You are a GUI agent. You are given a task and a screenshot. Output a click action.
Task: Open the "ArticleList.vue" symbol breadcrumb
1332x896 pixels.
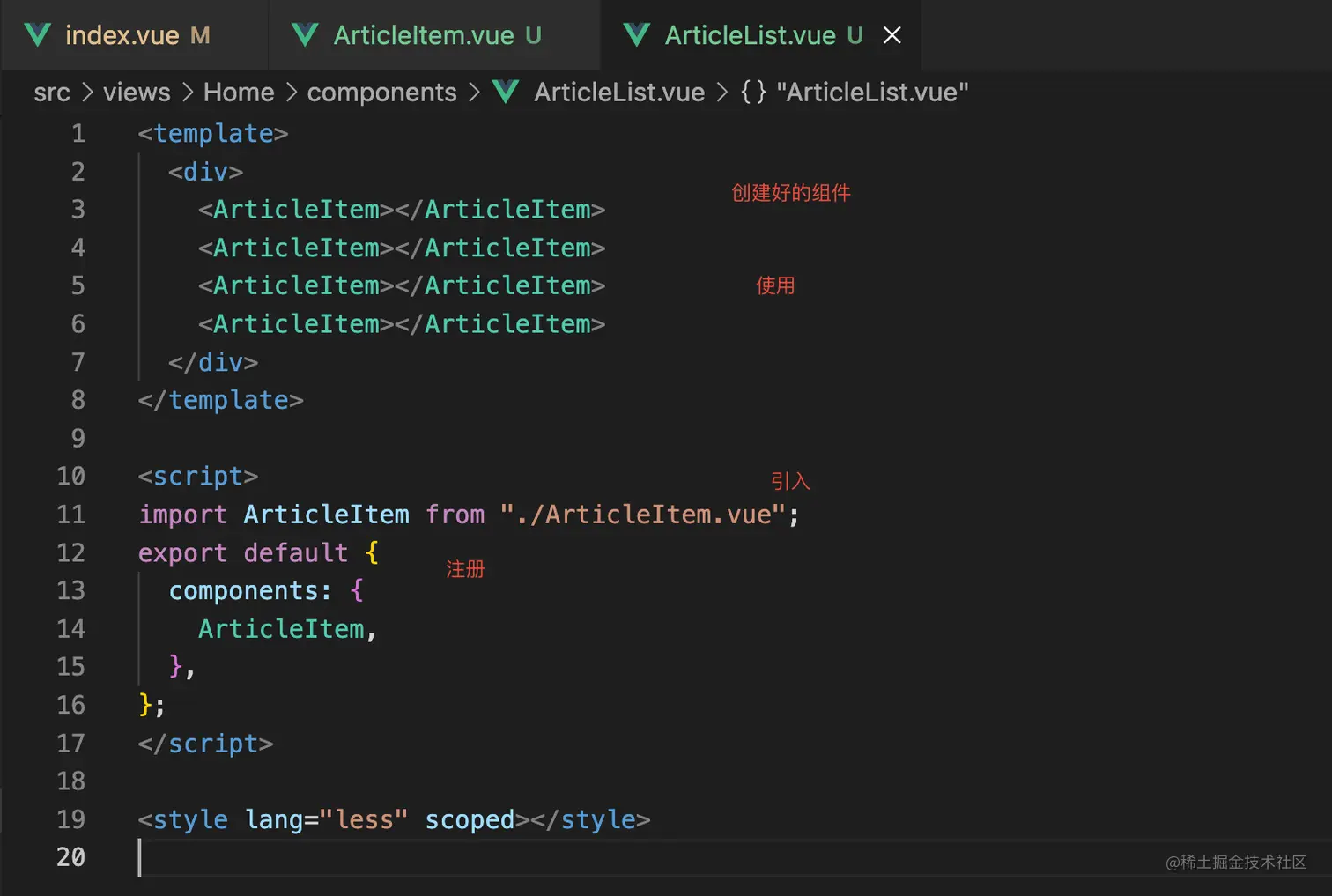point(872,93)
